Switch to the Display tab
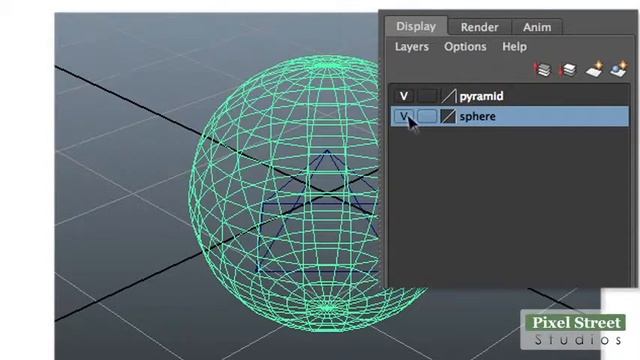 416,27
